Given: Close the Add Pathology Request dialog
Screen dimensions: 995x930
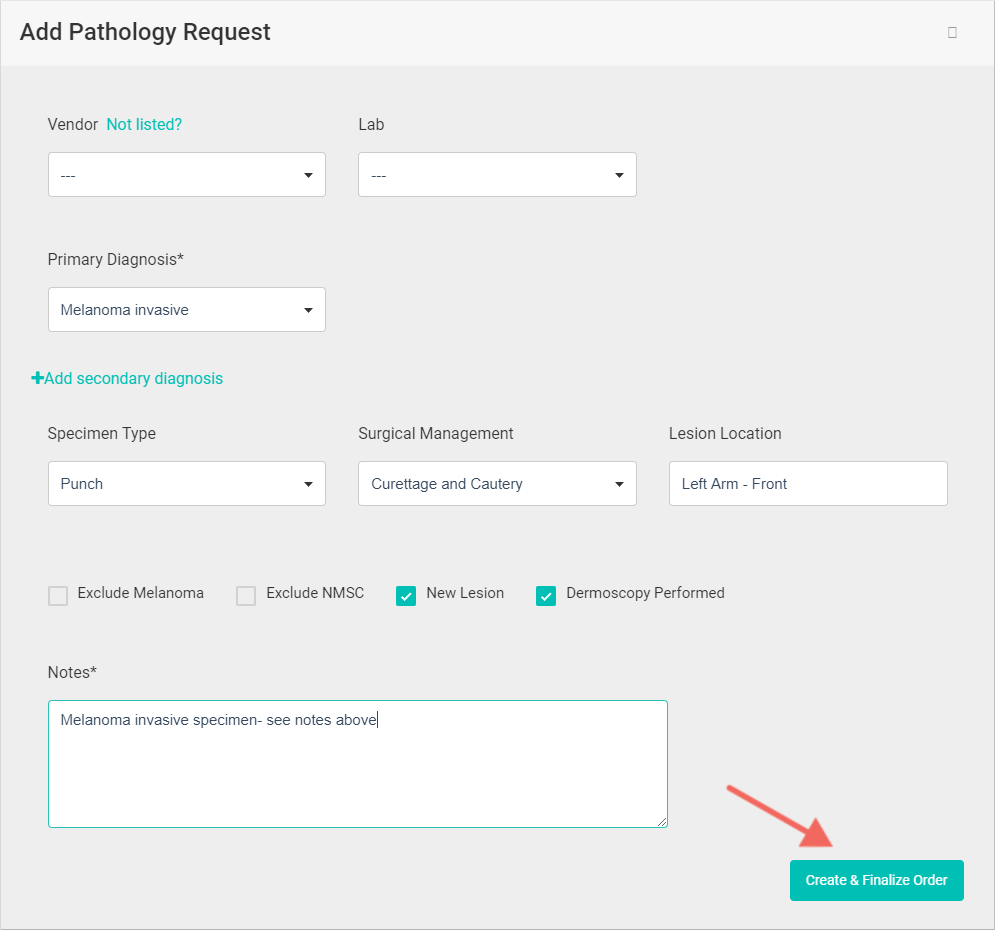Looking at the screenshot, I should tap(952, 32).
